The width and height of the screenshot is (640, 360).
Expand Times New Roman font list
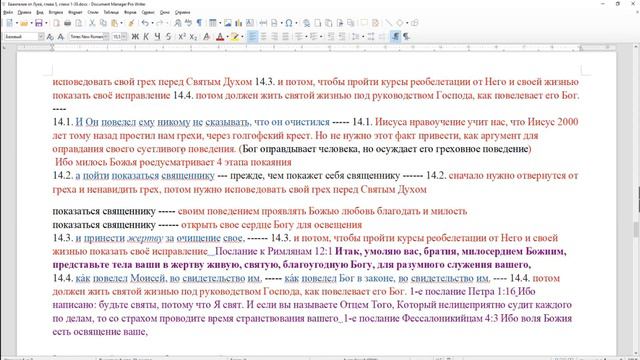click(106, 37)
